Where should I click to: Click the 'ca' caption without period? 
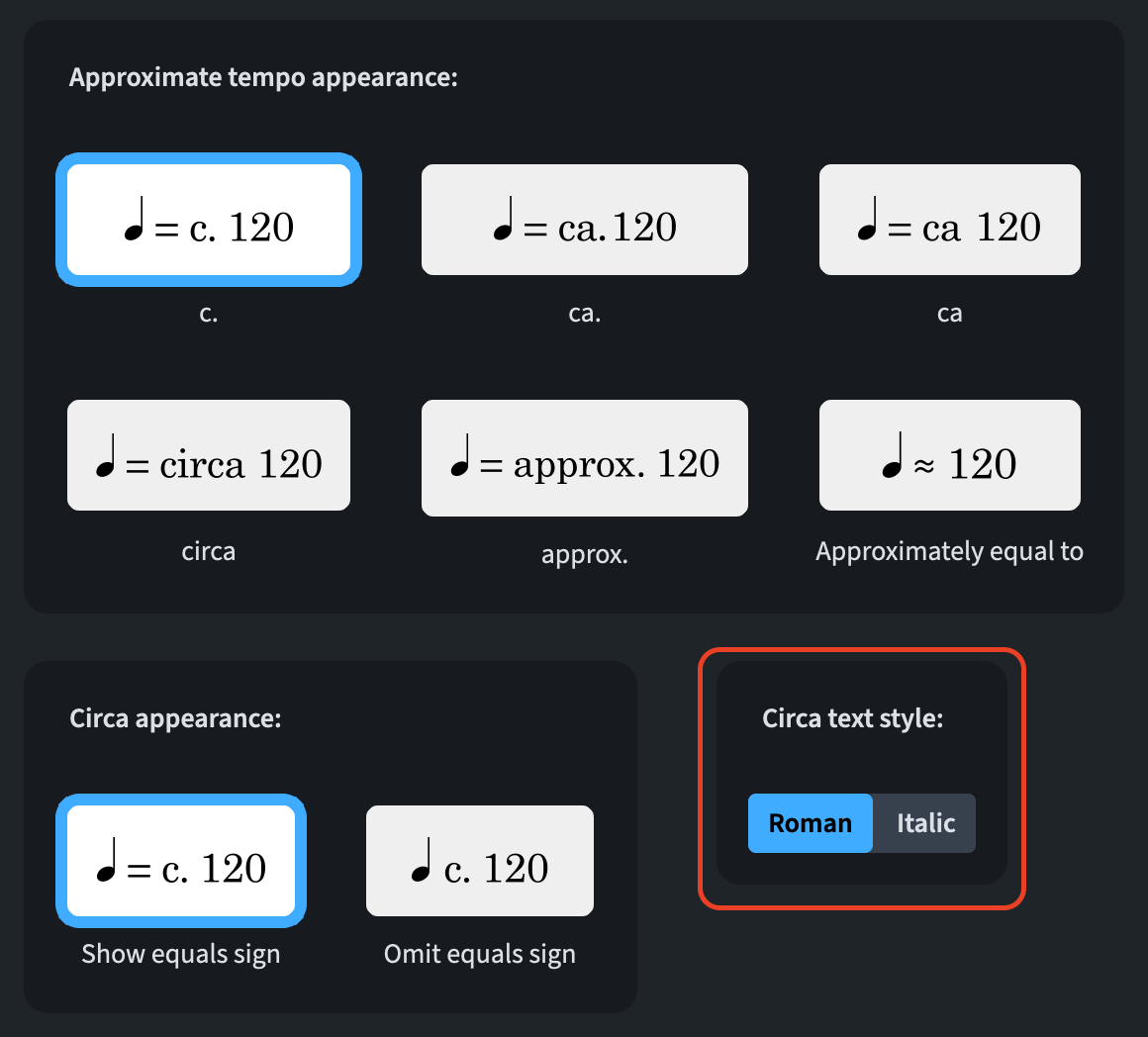point(949,314)
